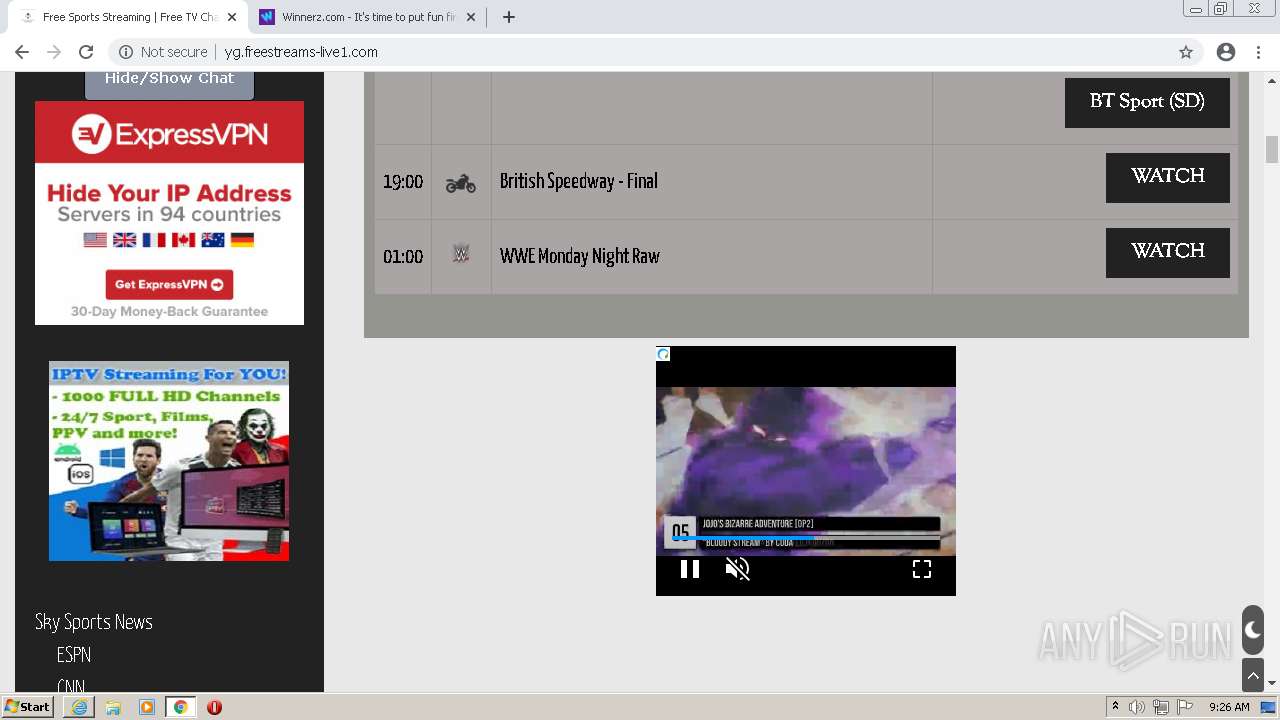1280x720 pixels.
Task: Click the Action Center flag icon
Action: (1185, 707)
